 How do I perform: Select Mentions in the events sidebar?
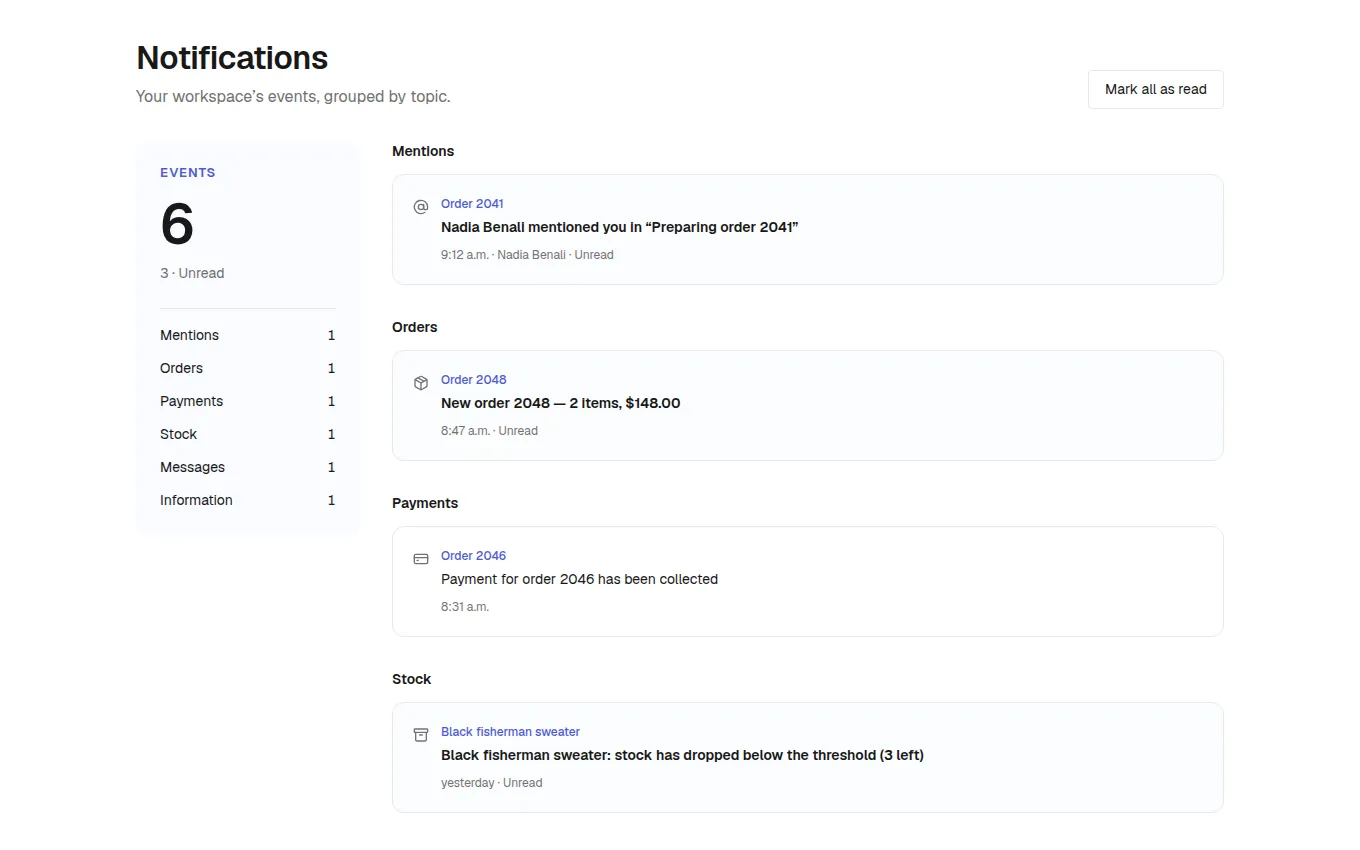247,335
